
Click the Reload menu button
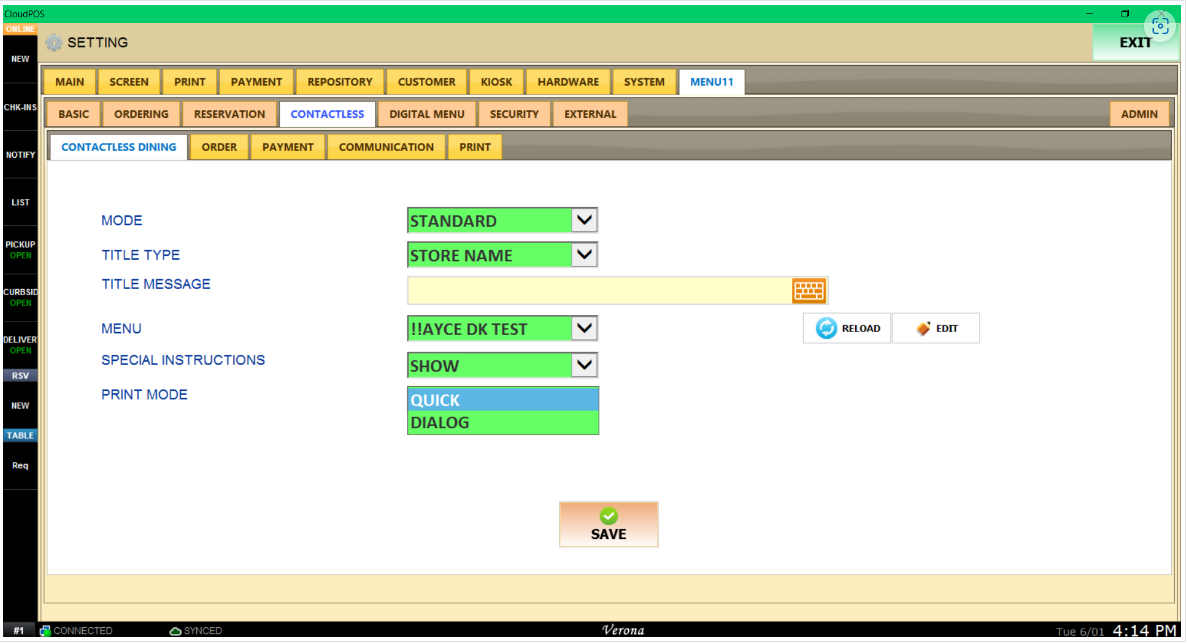pyautogui.click(x=847, y=329)
